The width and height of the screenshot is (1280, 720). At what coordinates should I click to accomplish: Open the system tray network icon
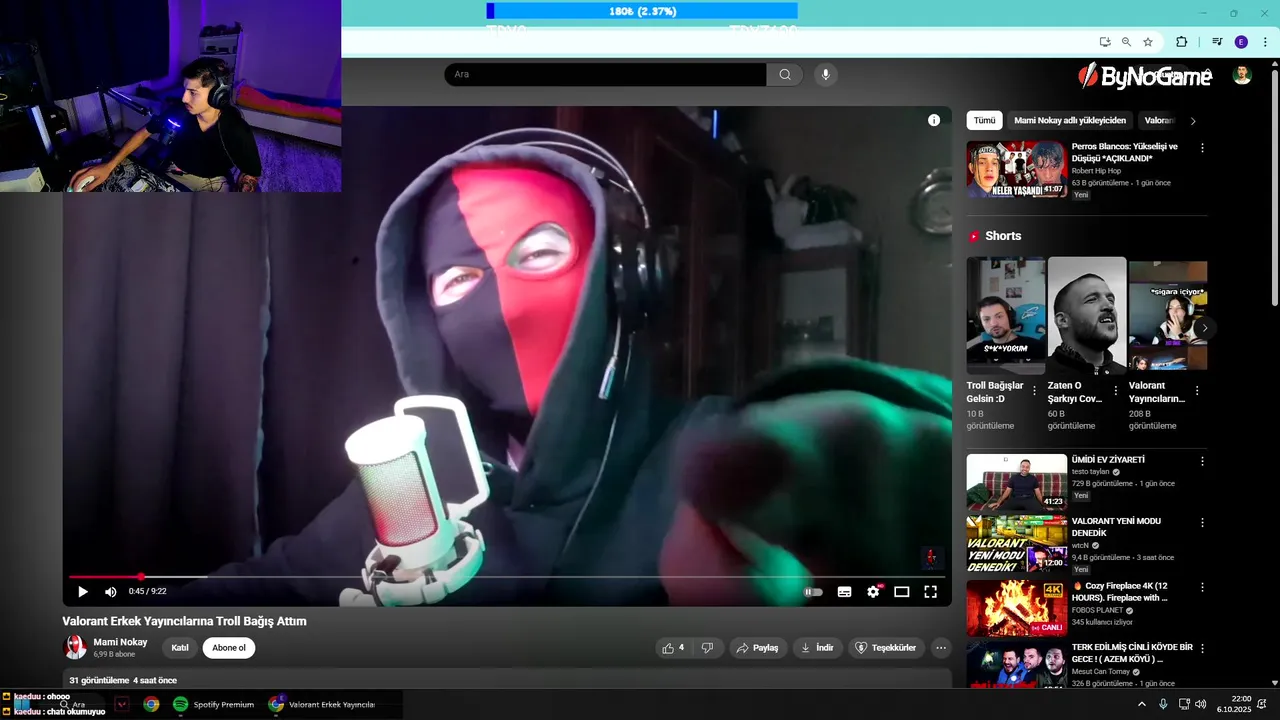[1183, 704]
